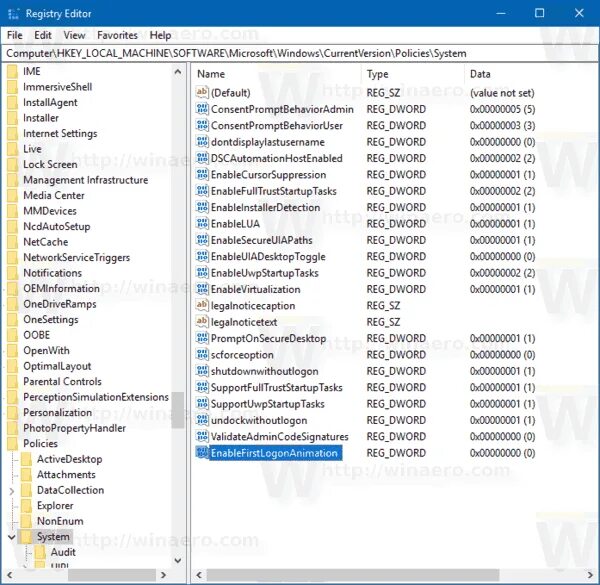Open the Edit menu
The width and height of the screenshot is (600, 585).
pyautogui.click(x=42, y=35)
